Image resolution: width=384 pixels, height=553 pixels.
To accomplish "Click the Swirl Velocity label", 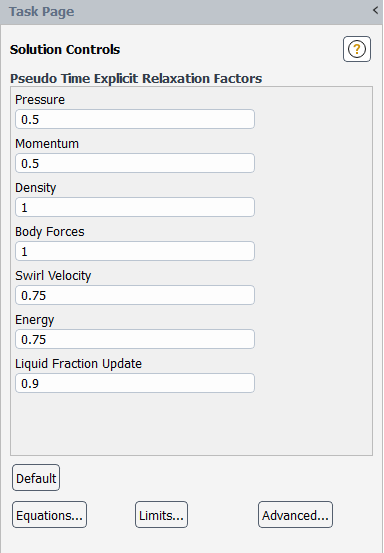I will [53, 276].
